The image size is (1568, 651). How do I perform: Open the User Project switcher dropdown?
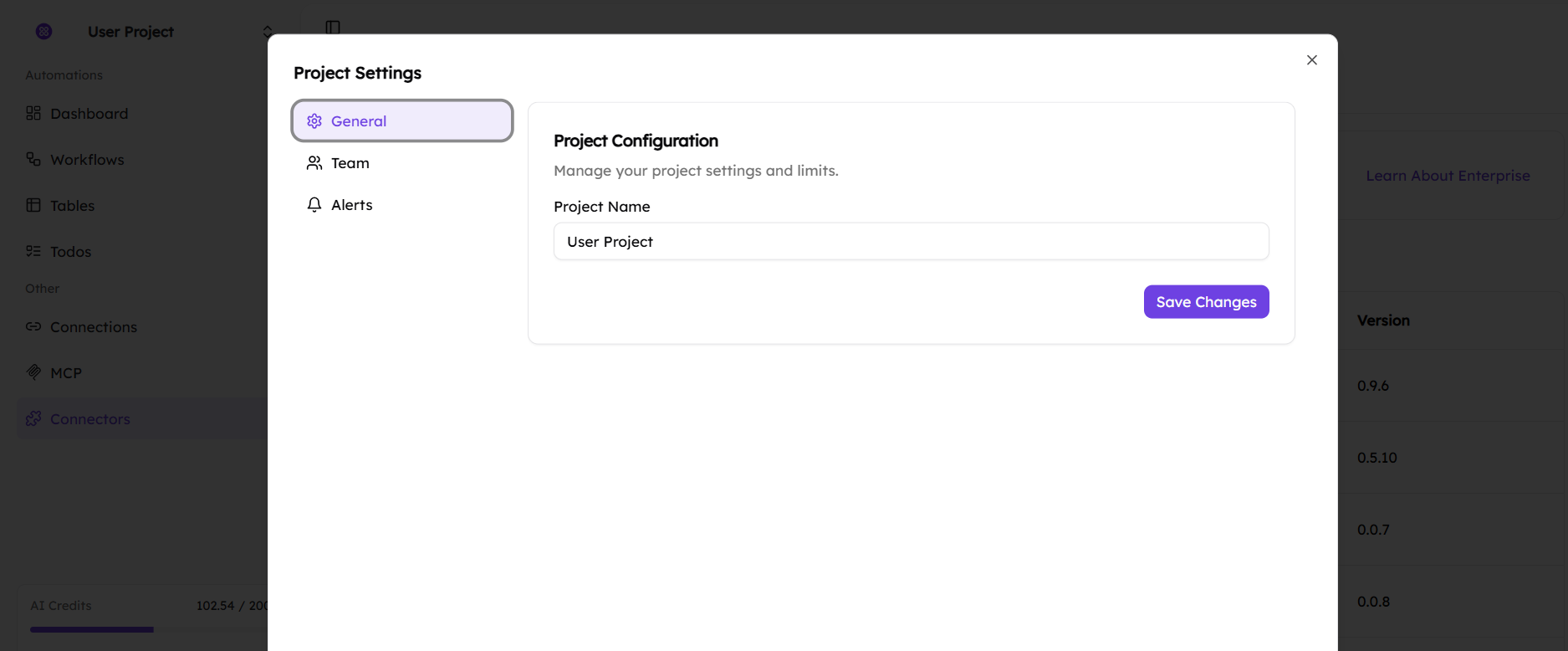click(x=267, y=32)
